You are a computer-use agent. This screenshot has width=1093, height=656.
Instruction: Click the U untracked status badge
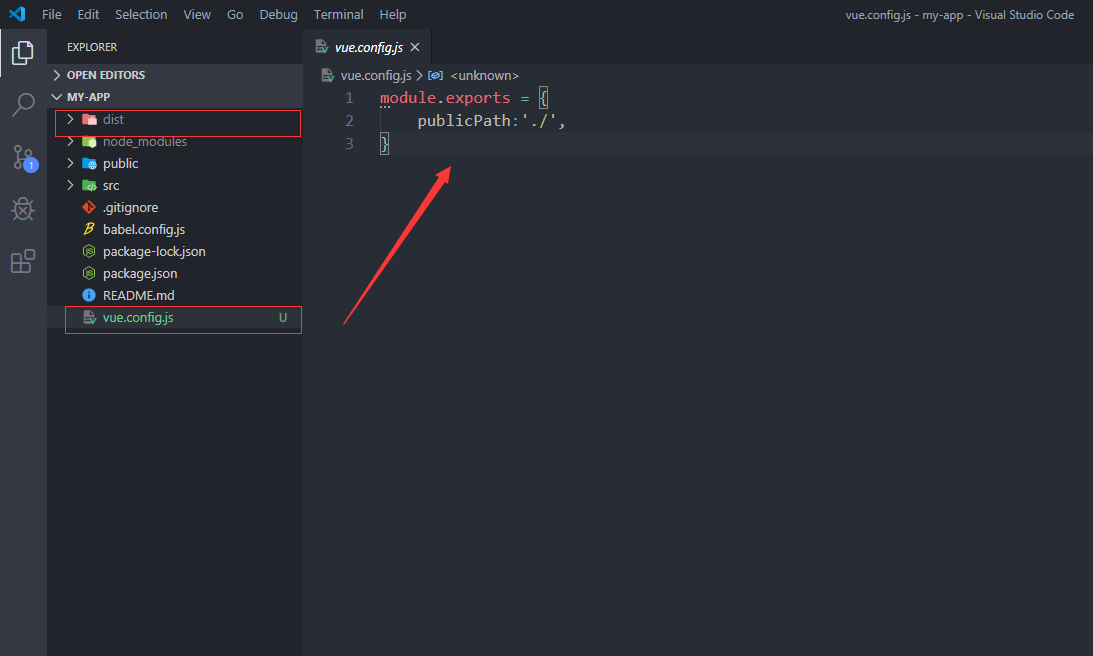(x=283, y=317)
